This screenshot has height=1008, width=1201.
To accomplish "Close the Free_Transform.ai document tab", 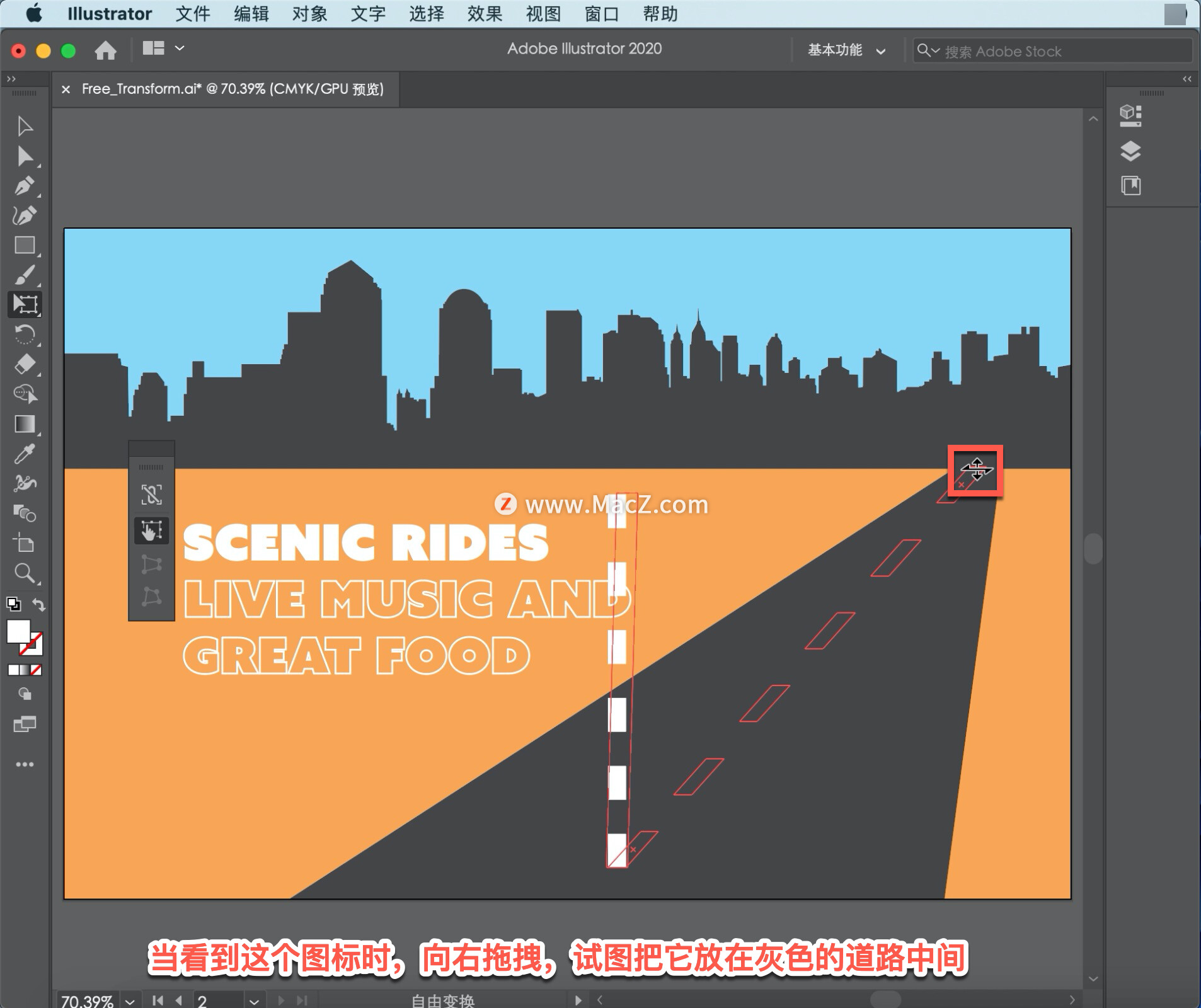I will [x=66, y=89].
